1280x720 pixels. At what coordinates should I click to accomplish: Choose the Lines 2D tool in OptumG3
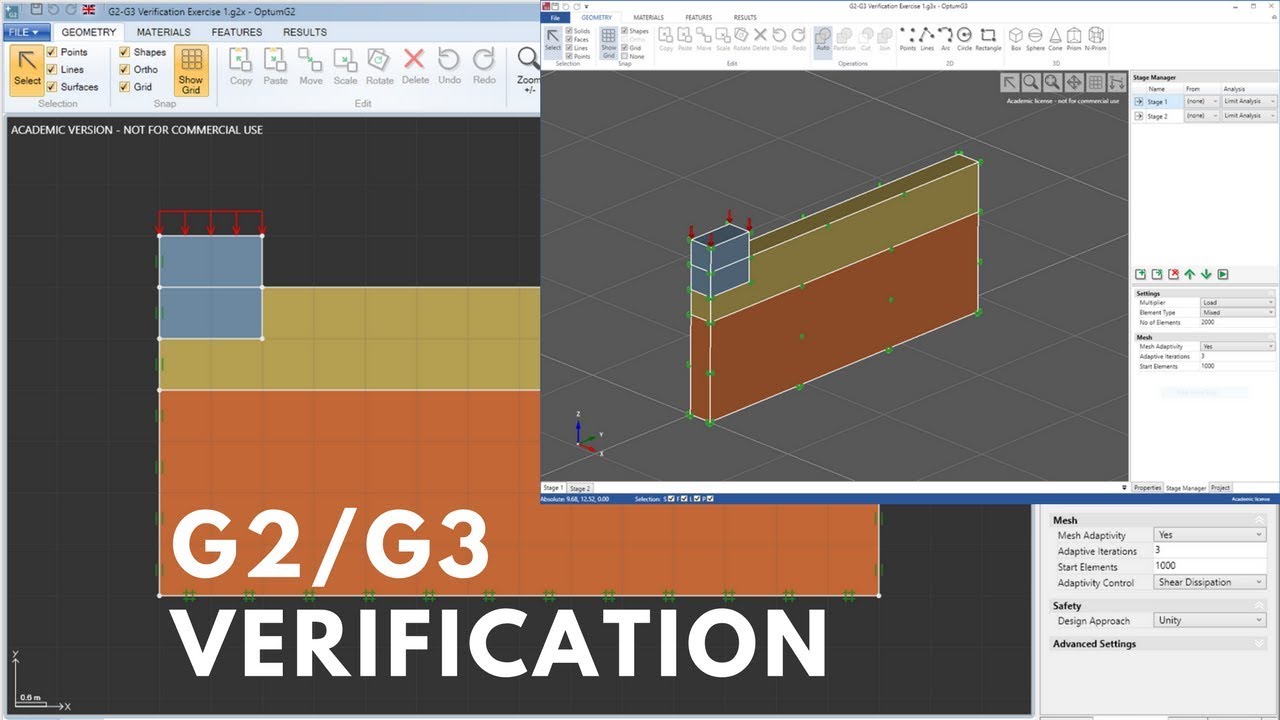[x=927, y=39]
